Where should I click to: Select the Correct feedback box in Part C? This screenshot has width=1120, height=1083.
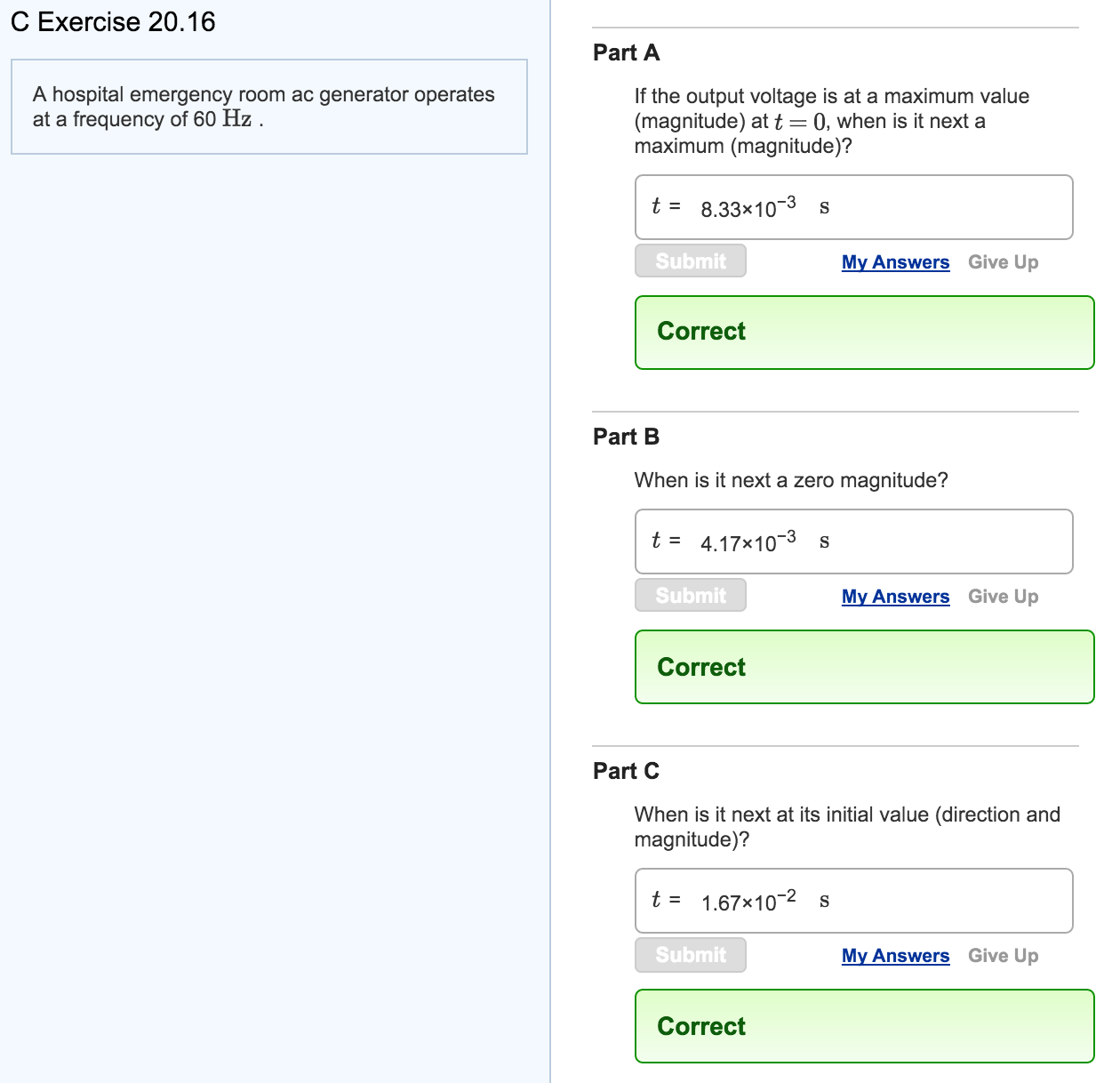(x=864, y=1026)
